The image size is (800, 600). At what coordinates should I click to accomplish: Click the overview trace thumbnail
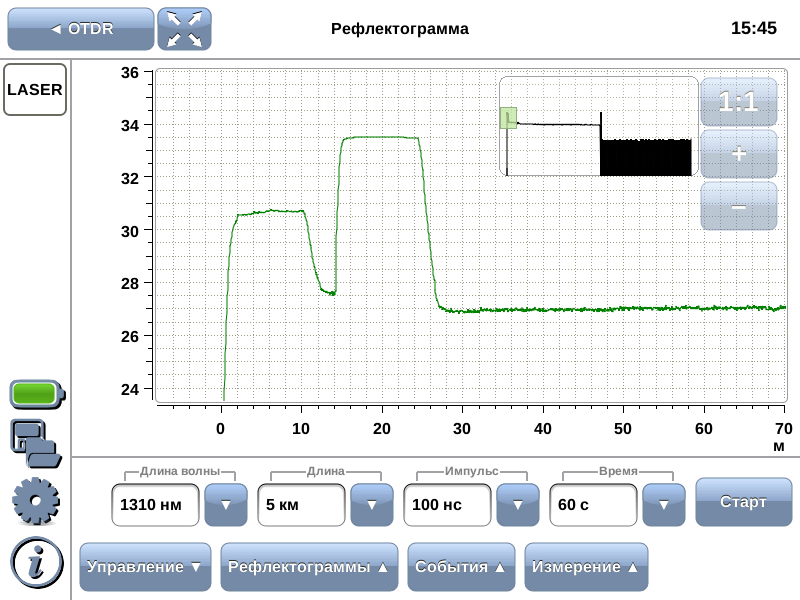pyautogui.click(x=598, y=127)
